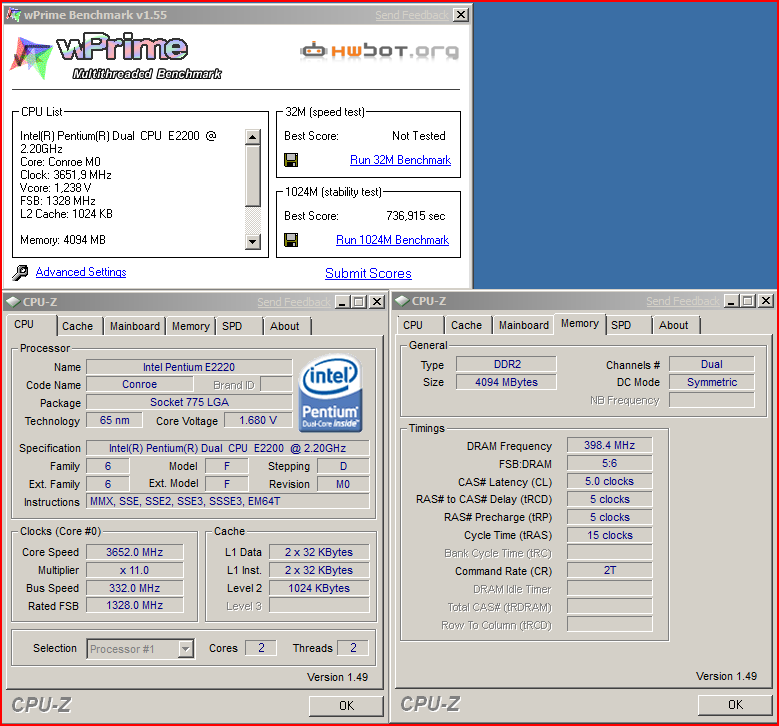
Task: Close the wPrime Benchmark window
Action: [x=461, y=15]
